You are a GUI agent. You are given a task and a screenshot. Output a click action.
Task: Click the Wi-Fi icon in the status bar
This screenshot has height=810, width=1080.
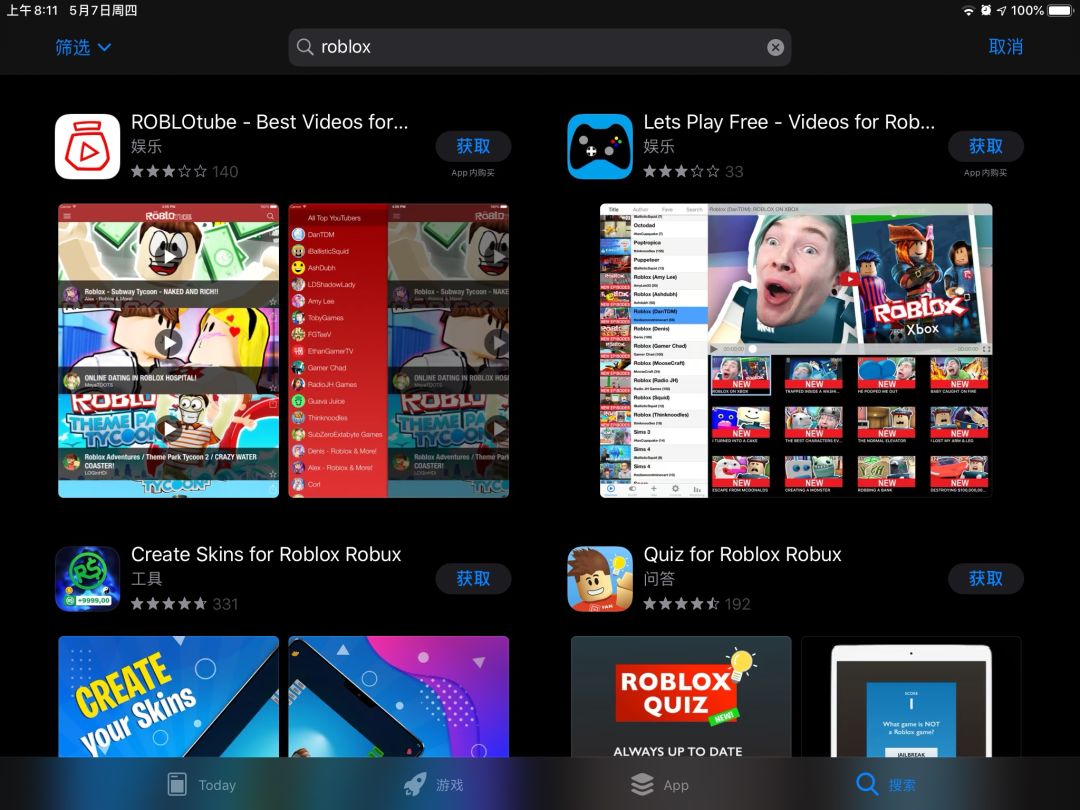968,10
